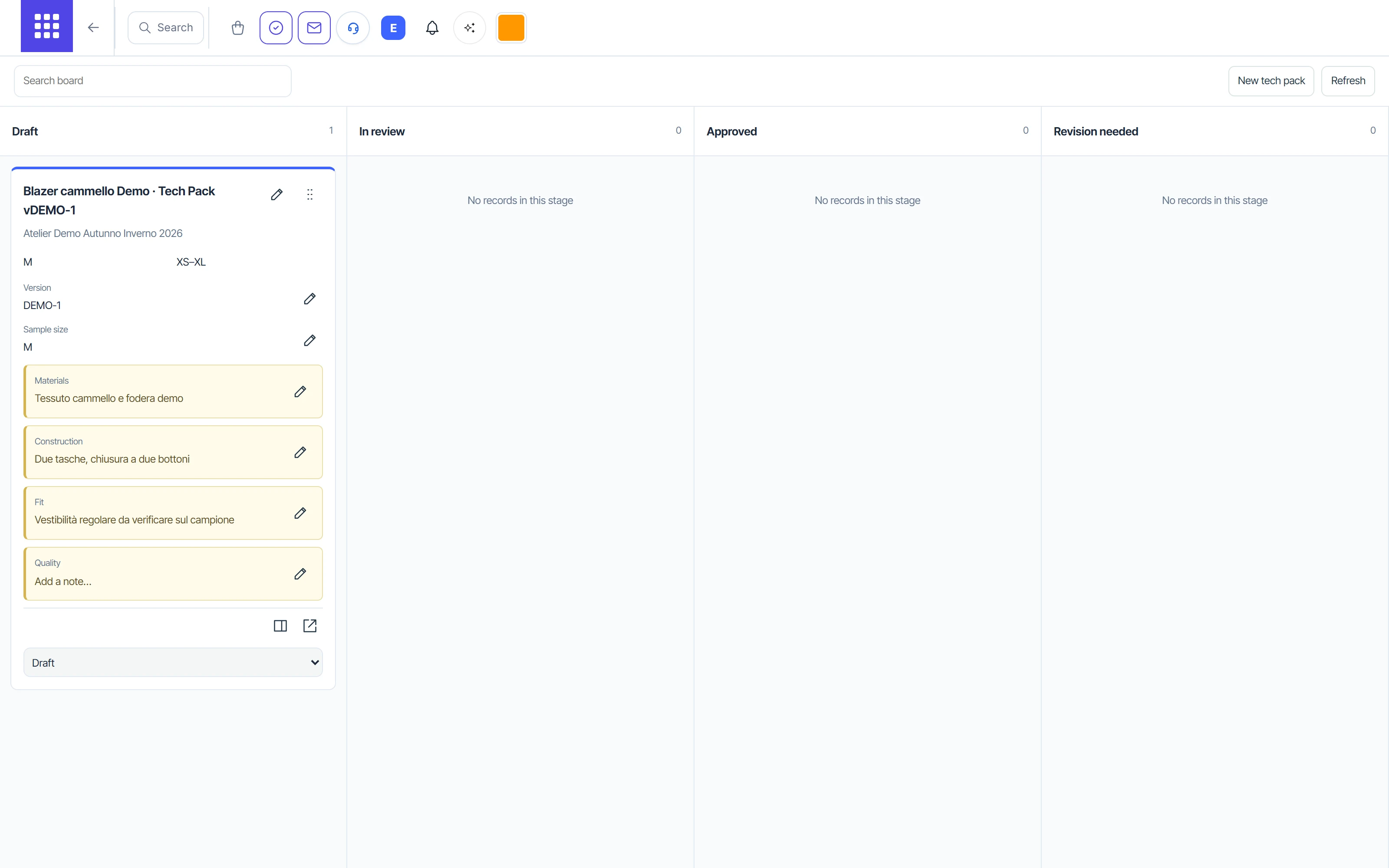Edit the Sample size field
This screenshot has width=1389, height=868.
coord(310,340)
